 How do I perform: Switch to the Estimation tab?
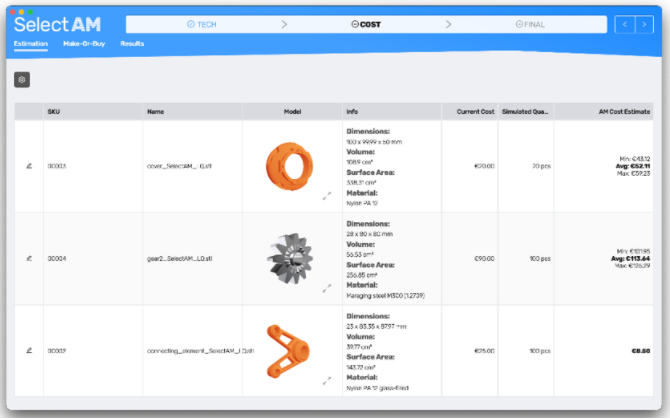(31, 44)
